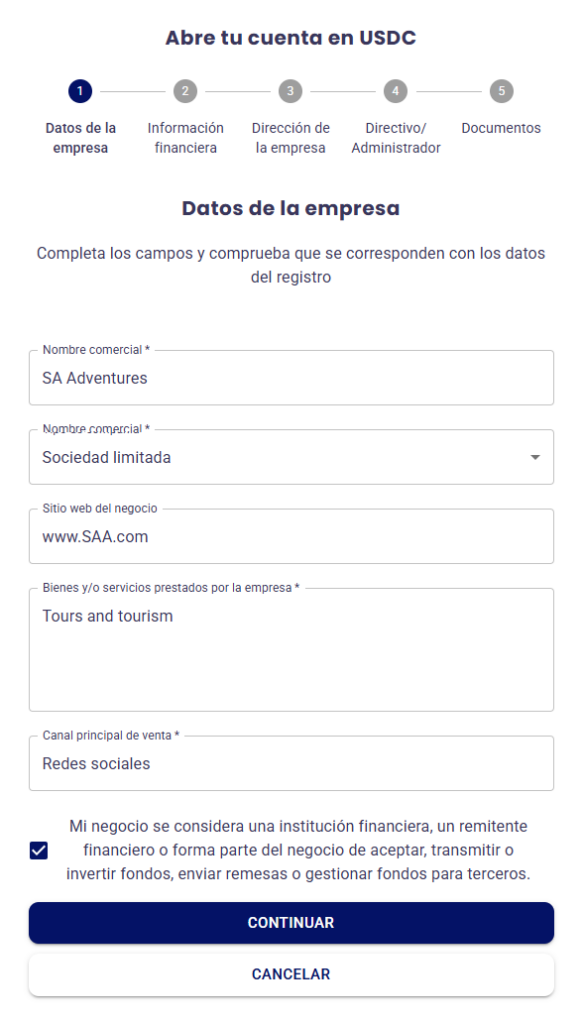Click the step 3 circle in the wizard
The height and width of the screenshot is (1024, 582).
tap(291, 91)
